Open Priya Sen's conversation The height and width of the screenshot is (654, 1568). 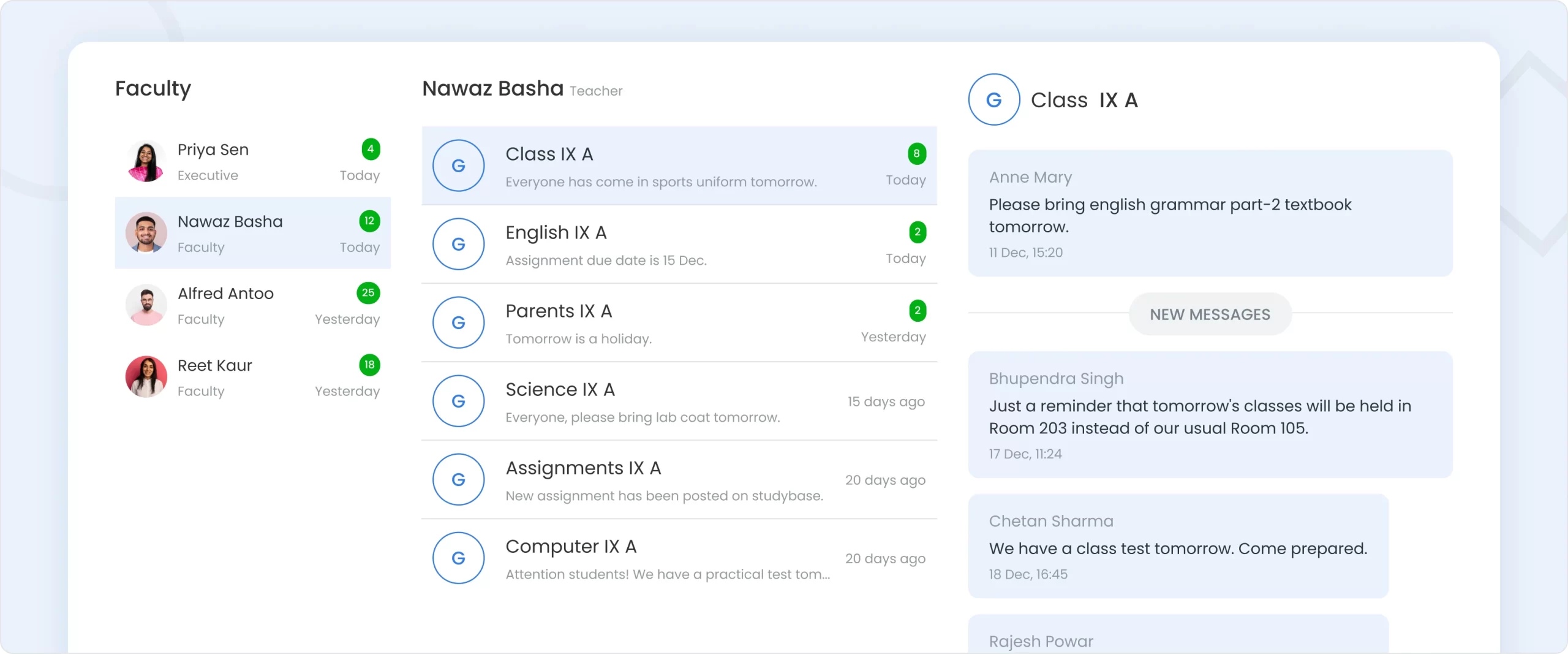coord(252,161)
